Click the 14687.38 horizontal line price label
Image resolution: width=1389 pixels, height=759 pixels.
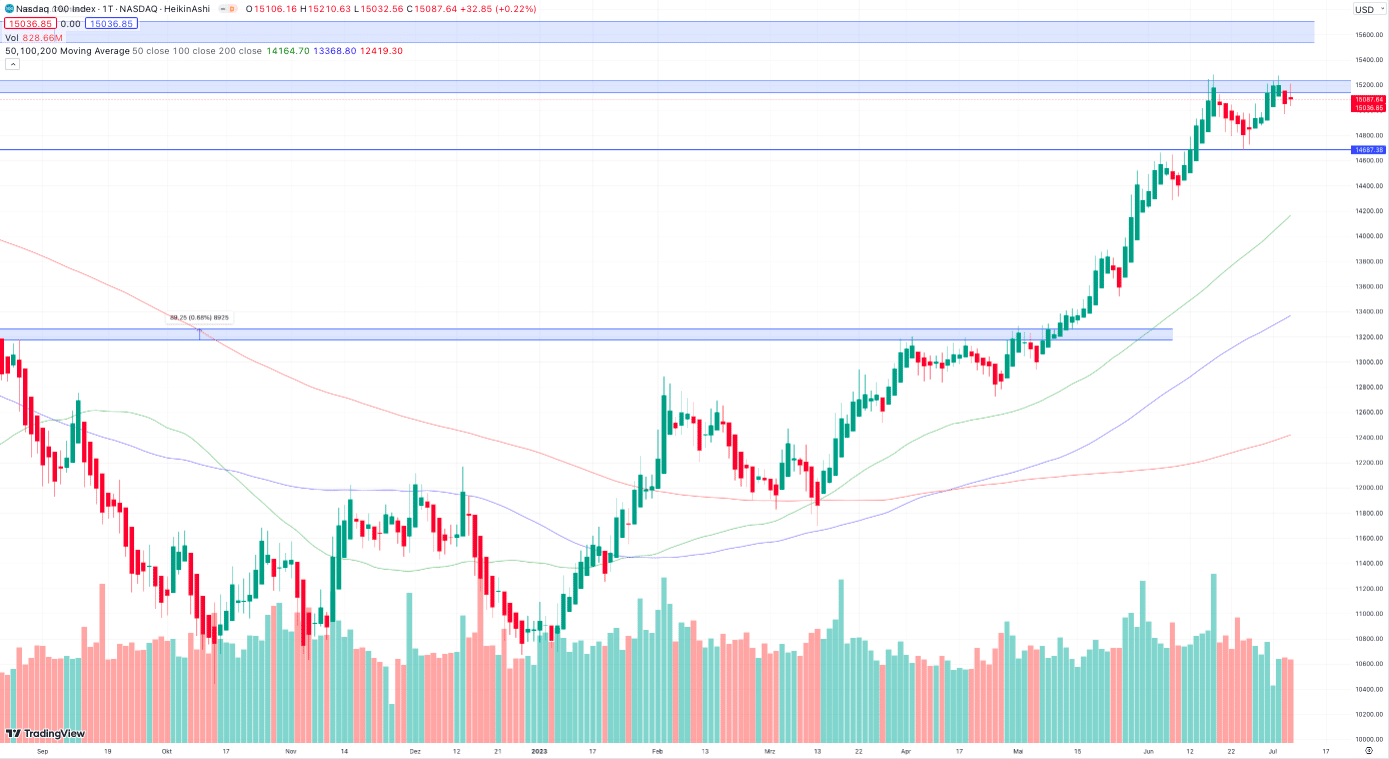tap(1368, 150)
